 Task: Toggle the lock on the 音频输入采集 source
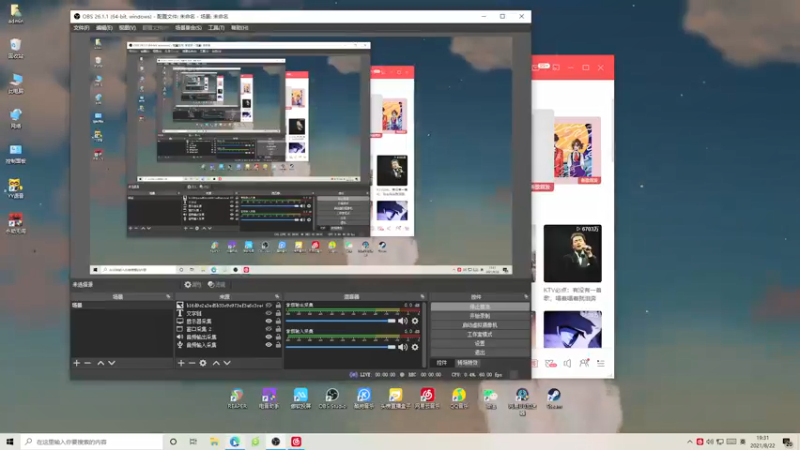(278, 345)
